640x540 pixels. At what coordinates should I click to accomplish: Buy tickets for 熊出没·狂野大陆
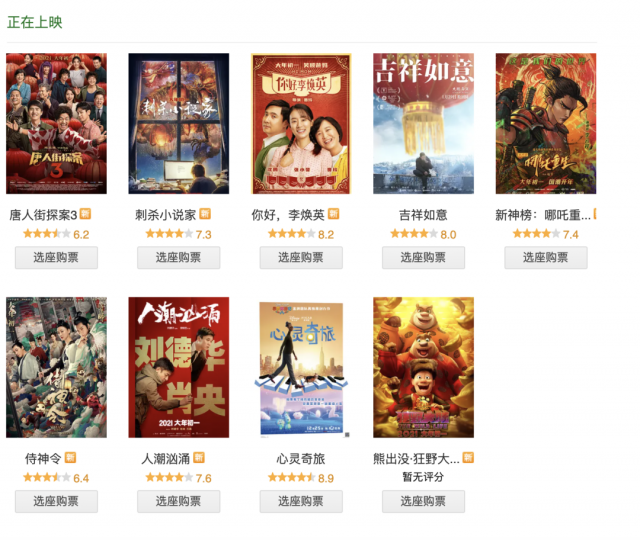pyautogui.click(x=423, y=501)
